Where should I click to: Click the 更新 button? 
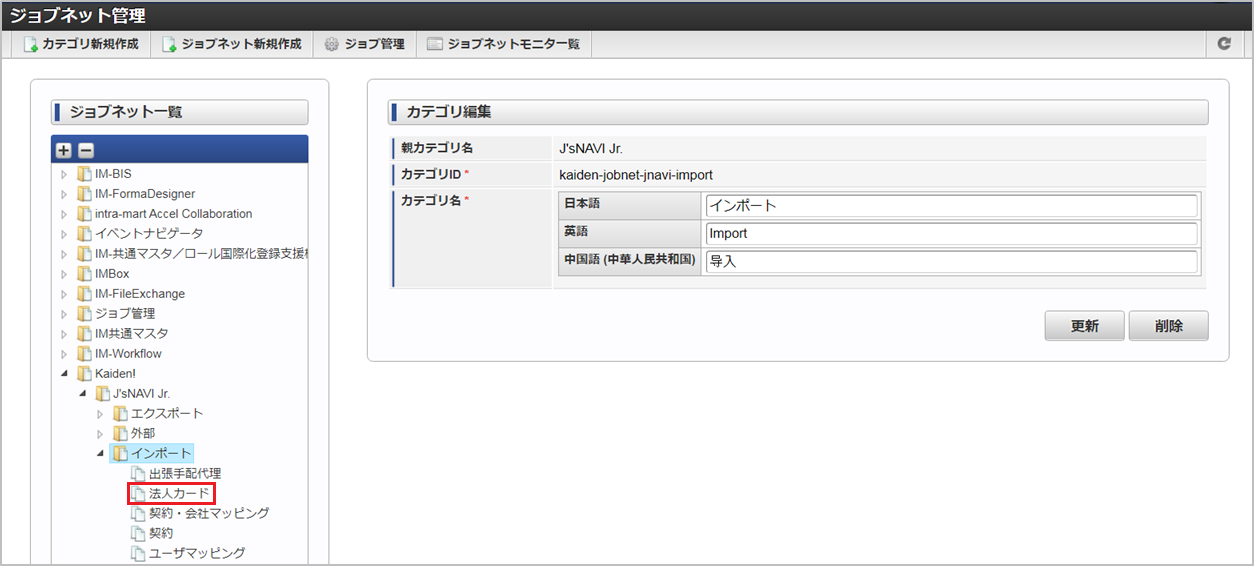[1084, 326]
